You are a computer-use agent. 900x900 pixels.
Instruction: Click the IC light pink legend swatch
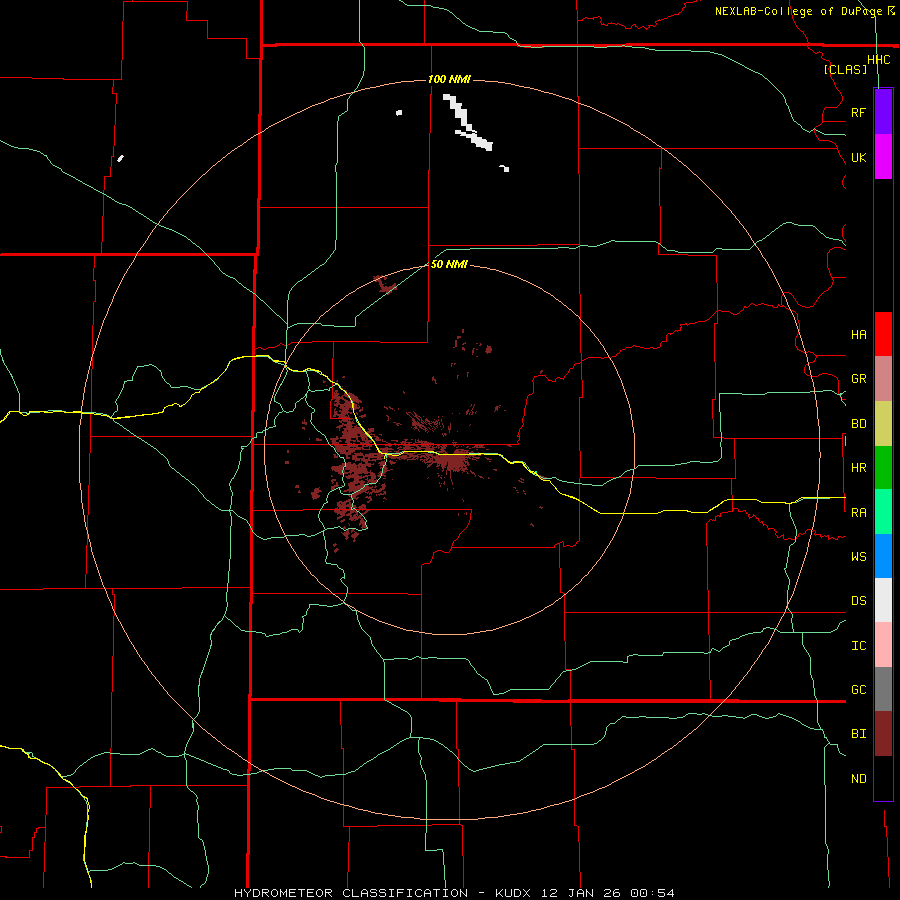click(x=883, y=645)
